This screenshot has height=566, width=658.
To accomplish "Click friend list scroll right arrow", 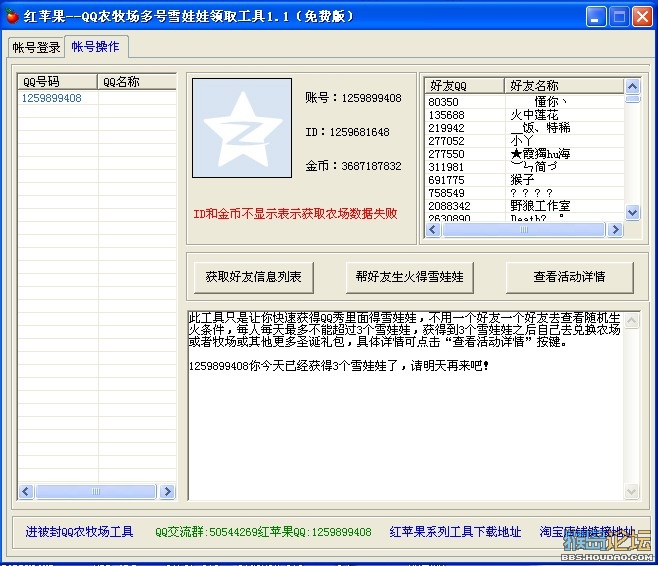I will click(615, 230).
